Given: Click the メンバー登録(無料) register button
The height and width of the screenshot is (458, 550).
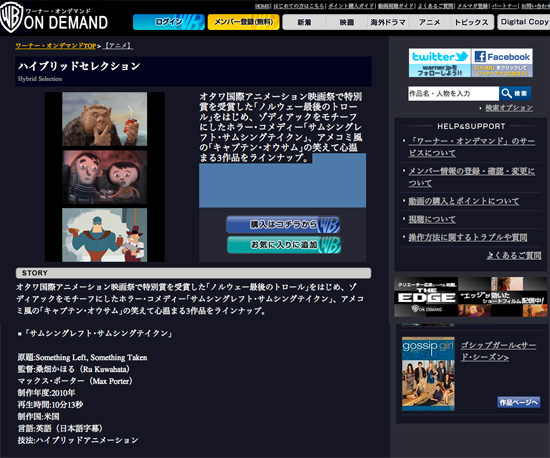Looking at the screenshot, I should click(x=243, y=22).
